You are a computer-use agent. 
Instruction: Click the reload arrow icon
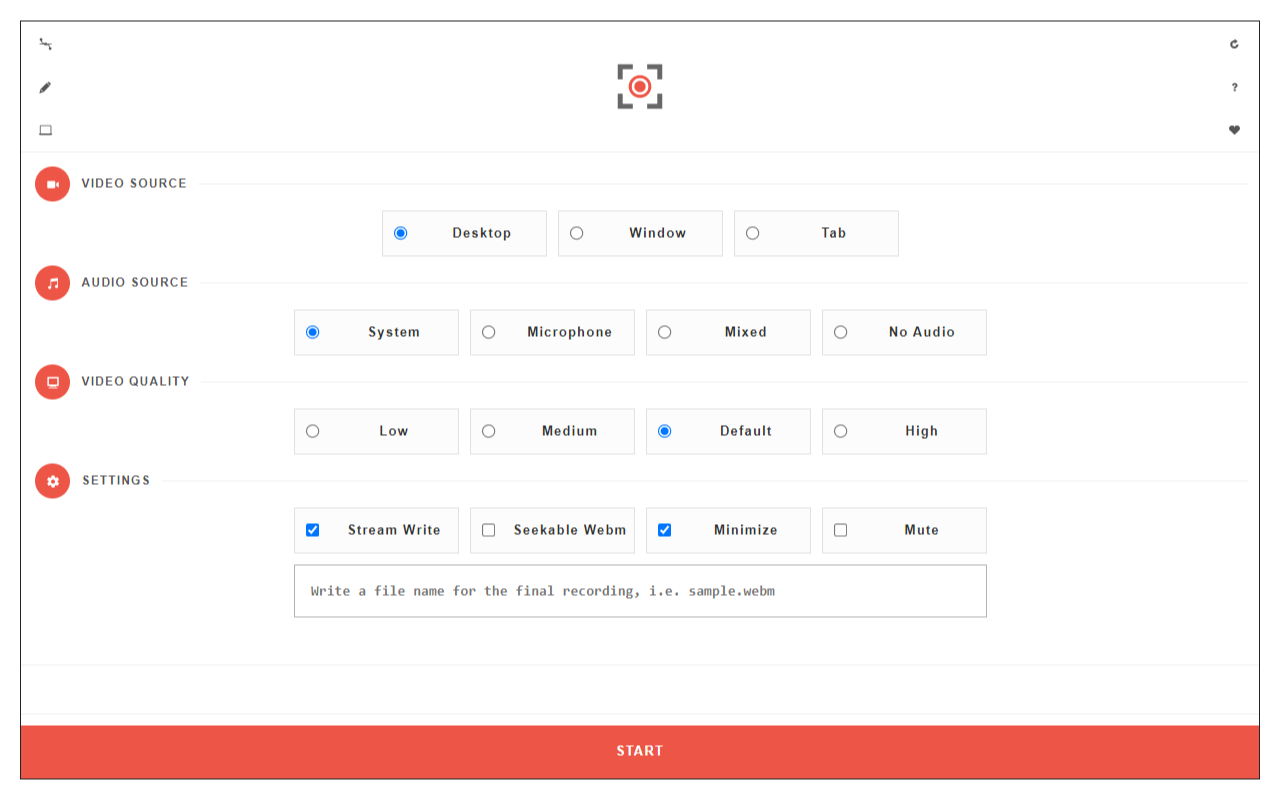1234,44
